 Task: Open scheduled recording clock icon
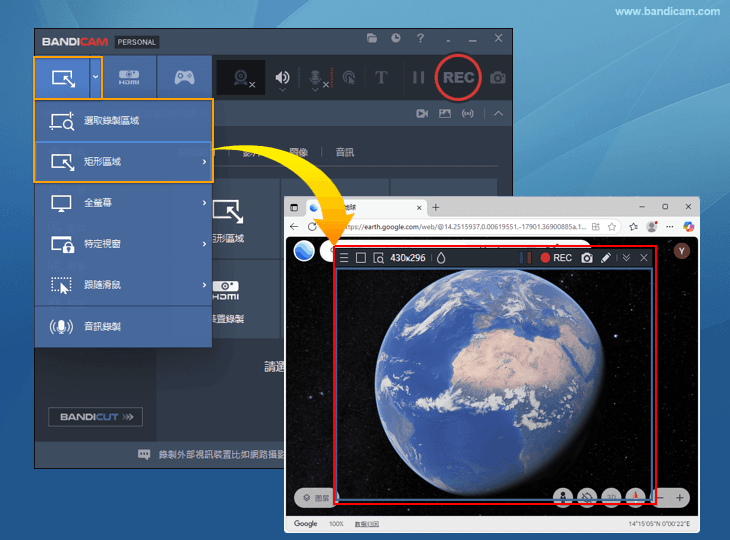pos(396,38)
